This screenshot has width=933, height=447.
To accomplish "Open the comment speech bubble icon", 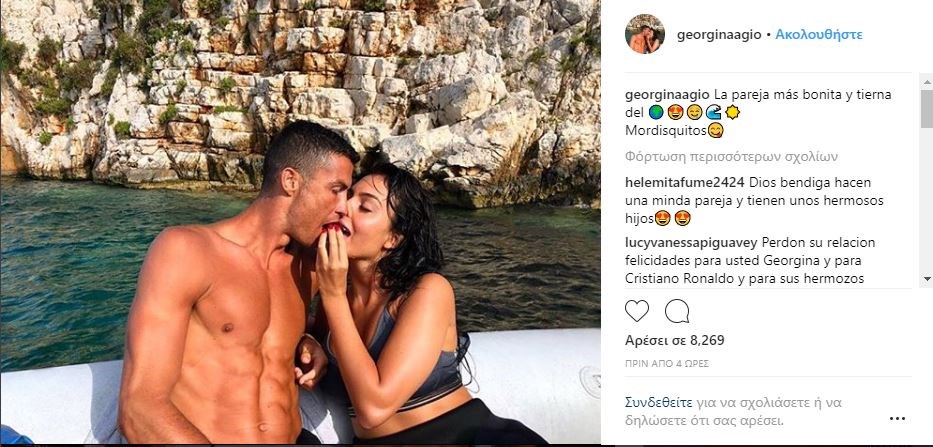I will [x=677, y=311].
